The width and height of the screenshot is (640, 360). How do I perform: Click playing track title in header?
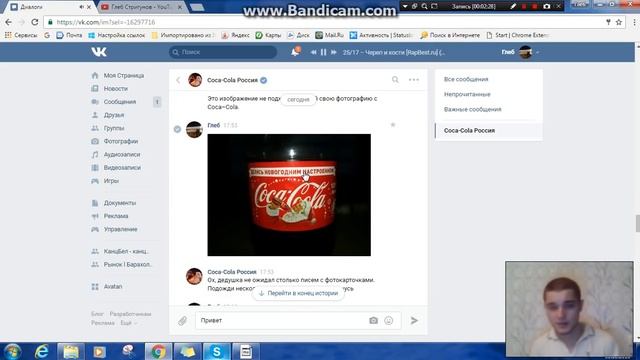(x=394, y=52)
